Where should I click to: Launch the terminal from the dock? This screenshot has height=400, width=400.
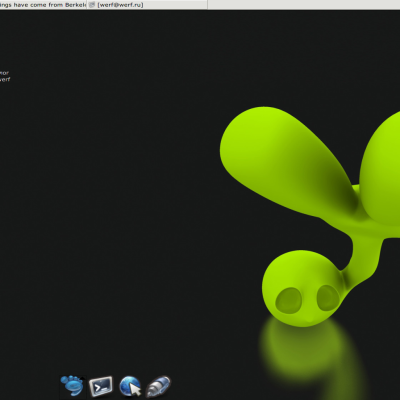(101, 386)
